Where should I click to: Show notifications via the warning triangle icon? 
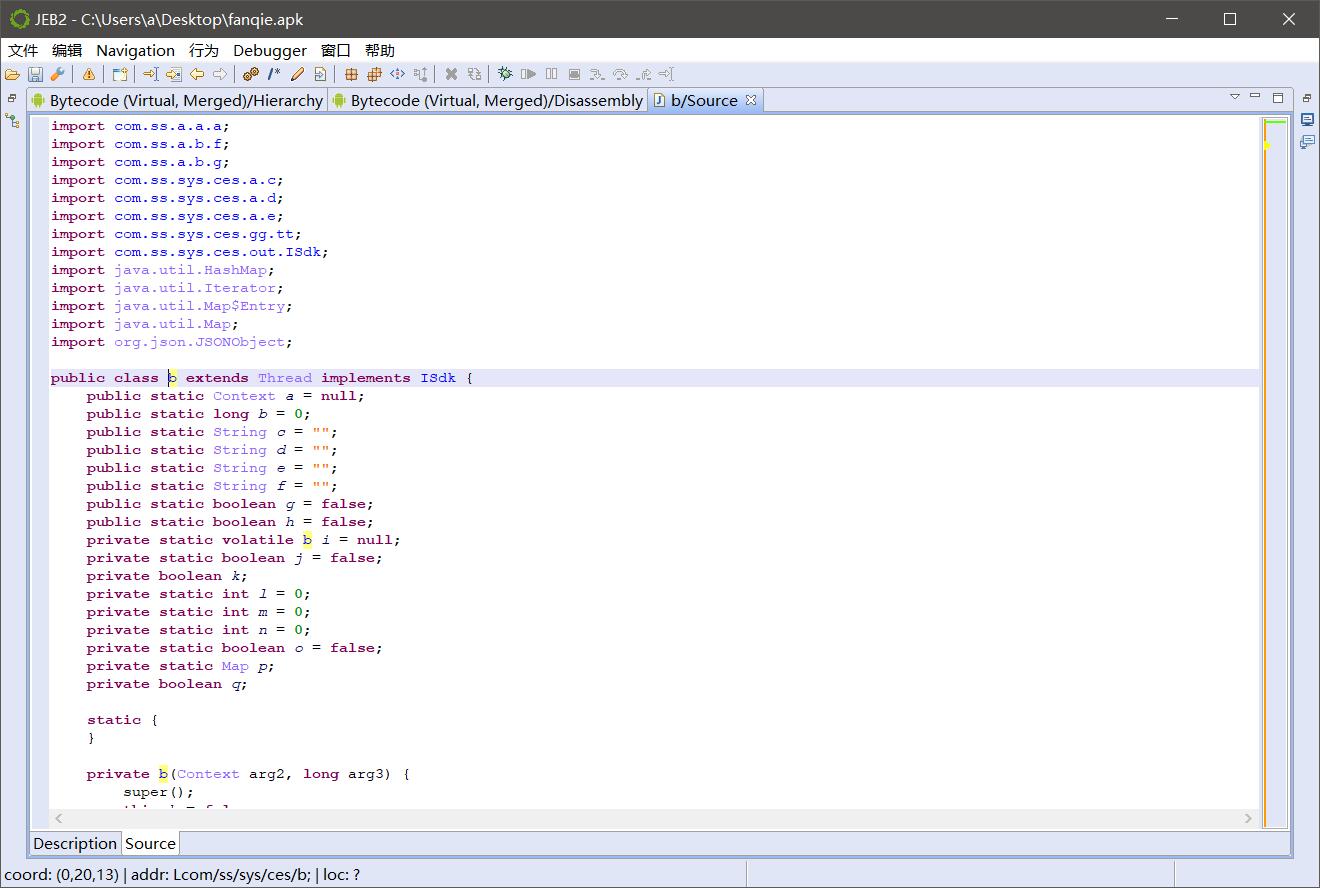[x=88, y=74]
